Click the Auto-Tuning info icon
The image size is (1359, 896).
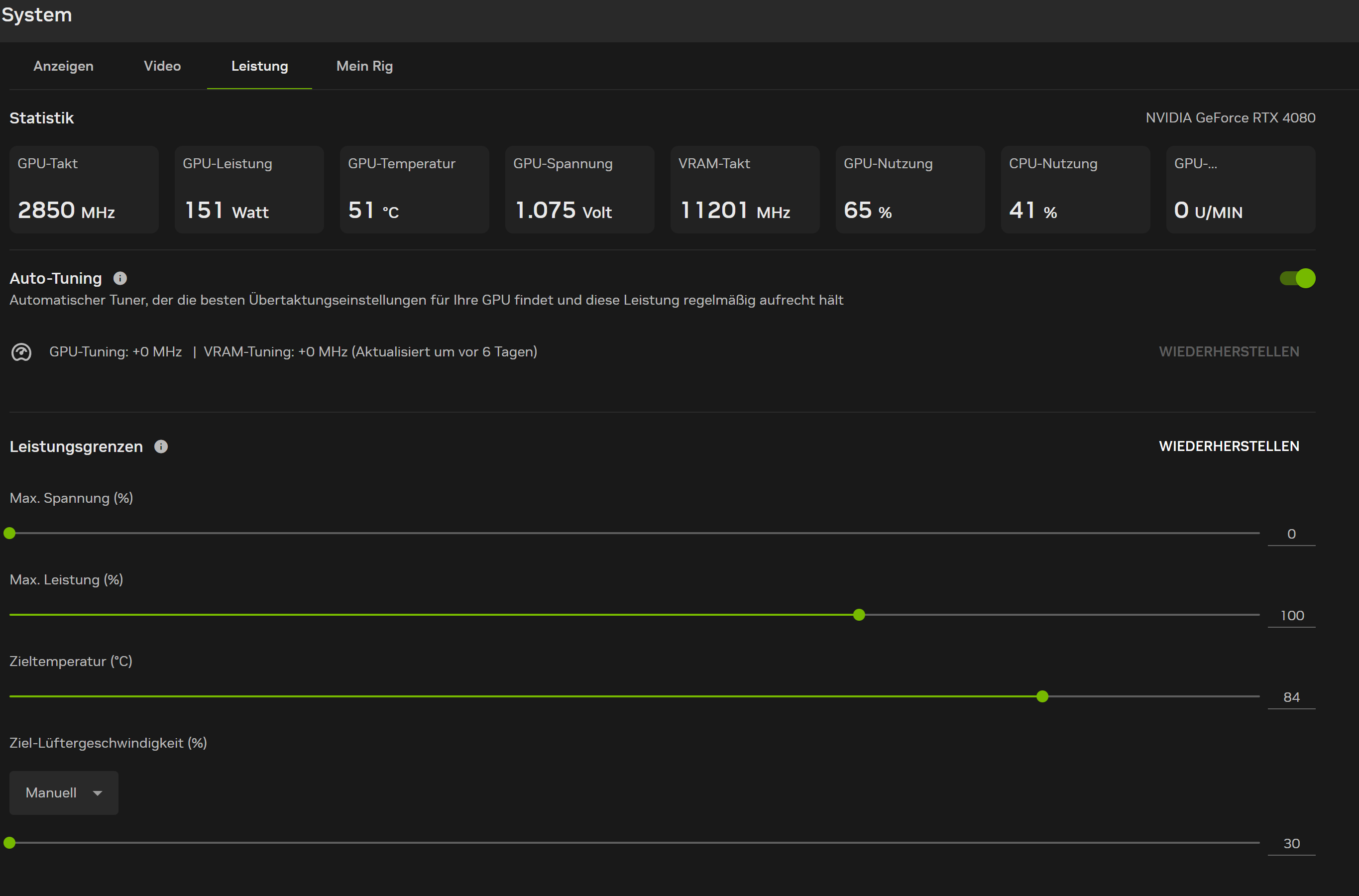pyautogui.click(x=120, y=278)
